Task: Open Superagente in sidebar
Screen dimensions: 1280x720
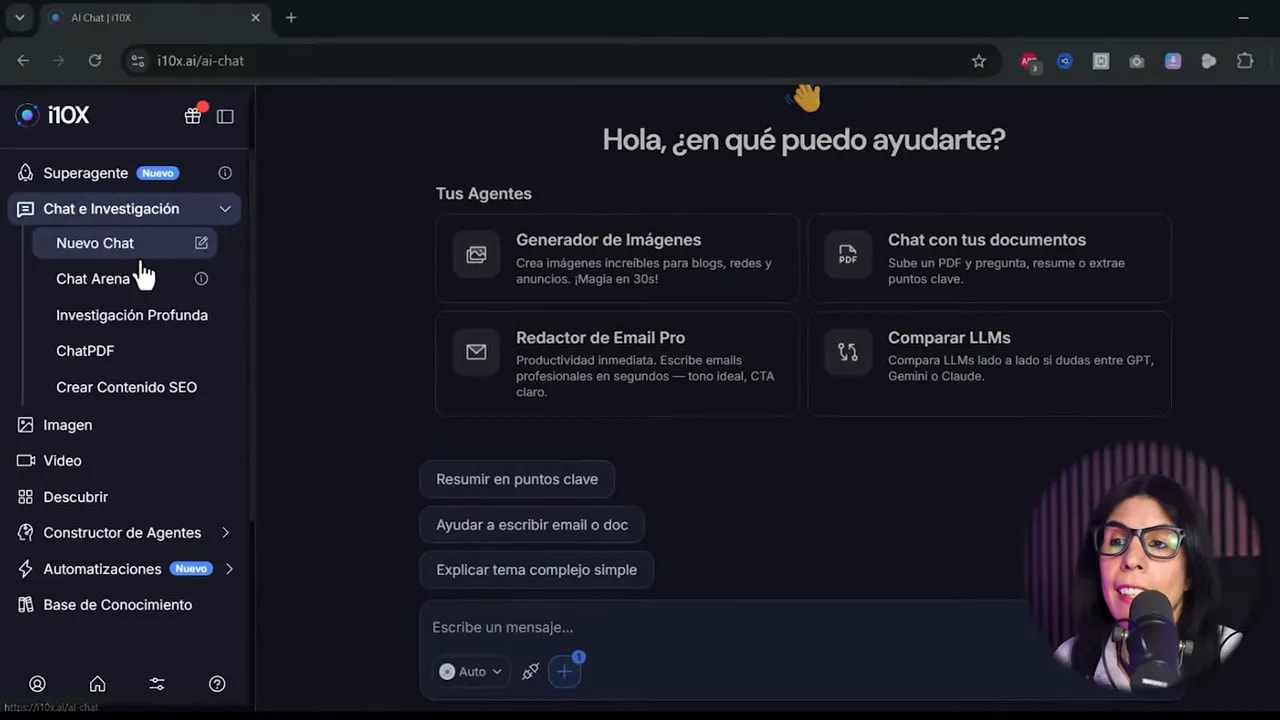Action: (x=85, y=173)
